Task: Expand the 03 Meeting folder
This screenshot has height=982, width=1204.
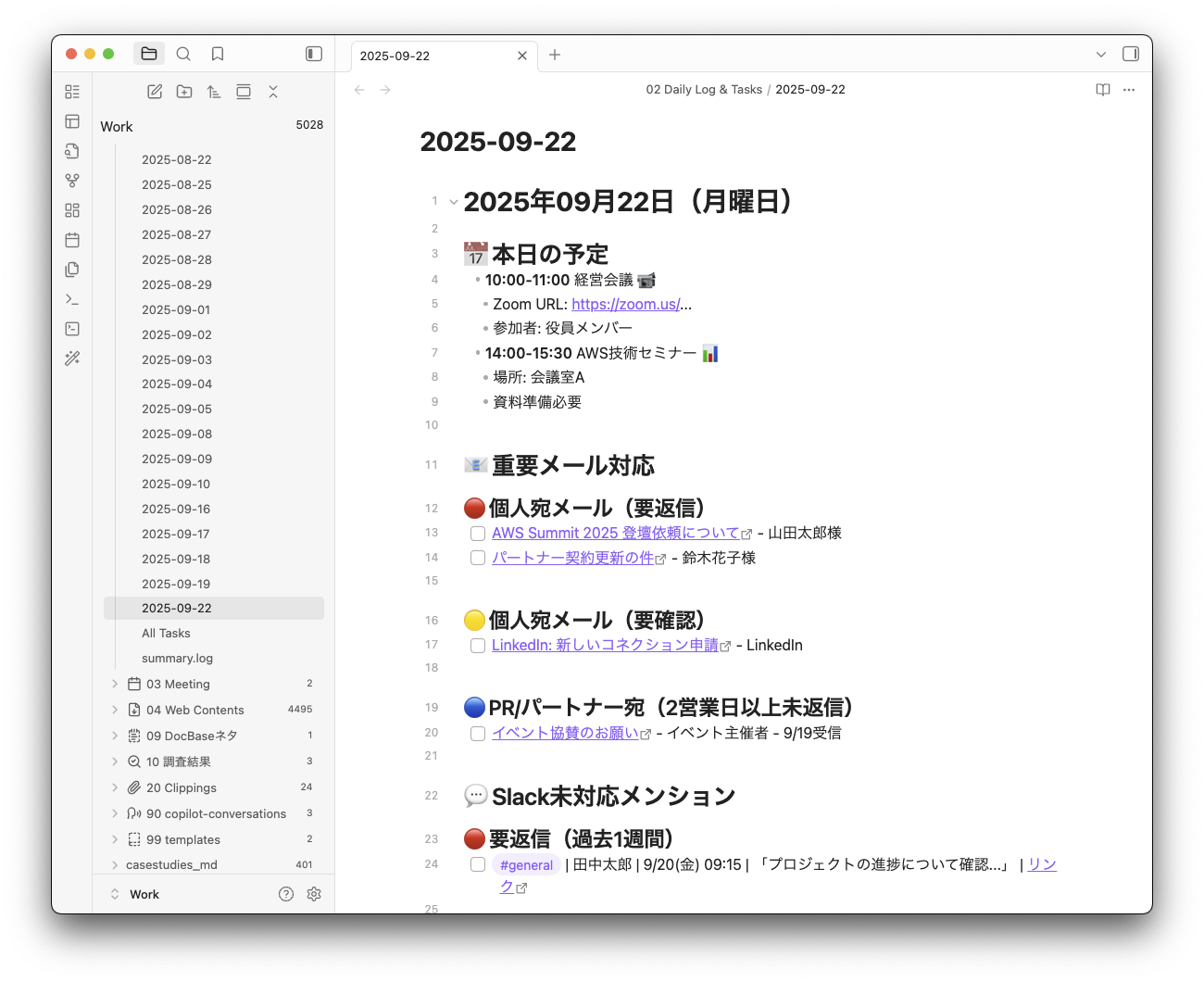Action: [115, 684]
